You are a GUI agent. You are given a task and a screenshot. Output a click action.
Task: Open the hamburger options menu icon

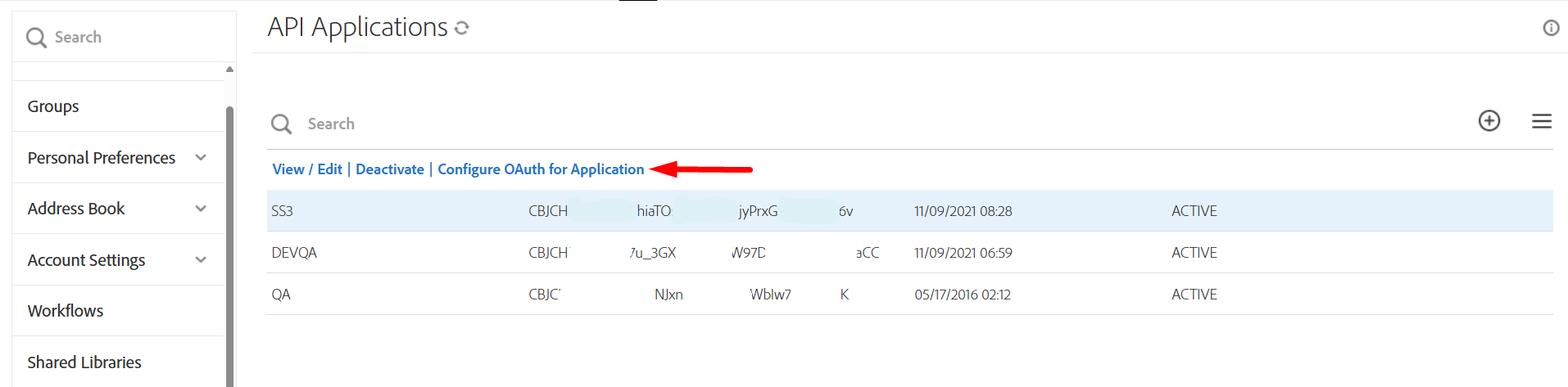click(1541, 121)
